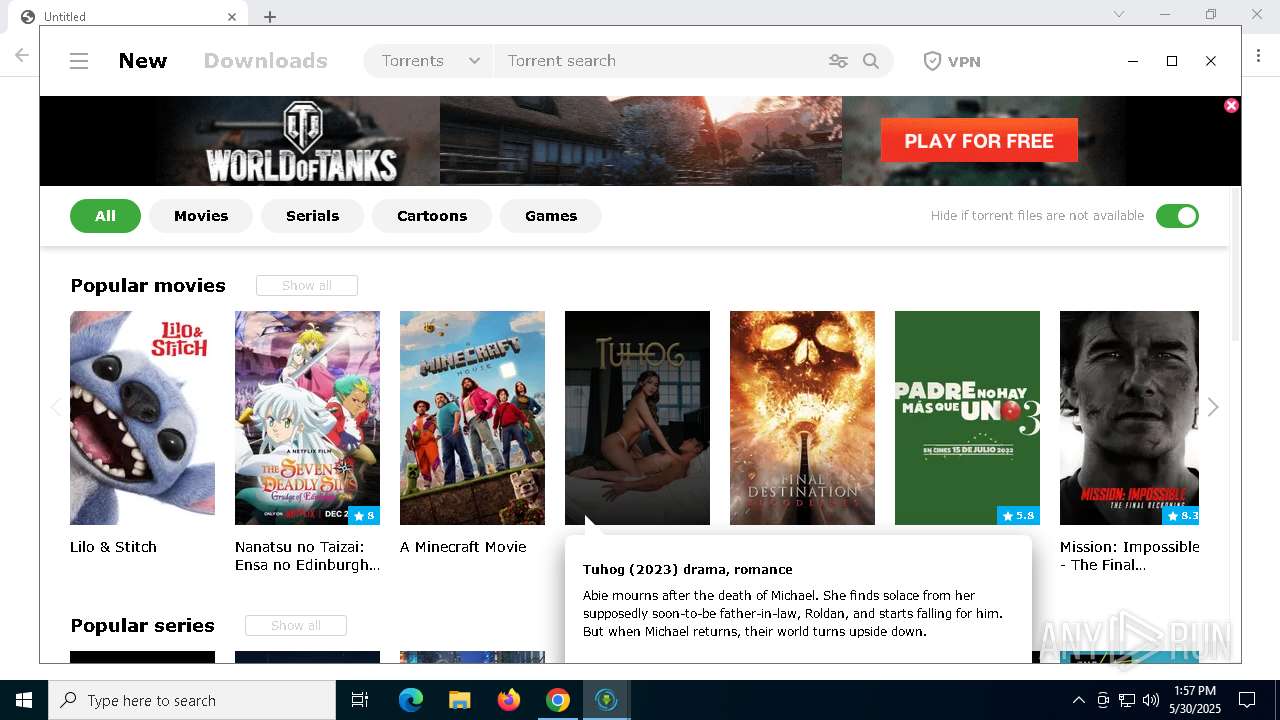Open a new browser tab with plus
Image resolution: width=1280 pixels, height=720 pixels.
tap(270, 16)
